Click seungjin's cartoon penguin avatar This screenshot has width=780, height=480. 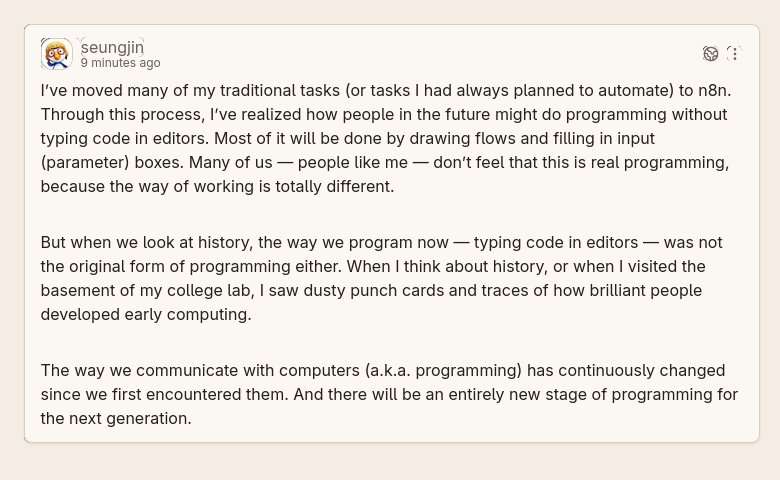56,54
